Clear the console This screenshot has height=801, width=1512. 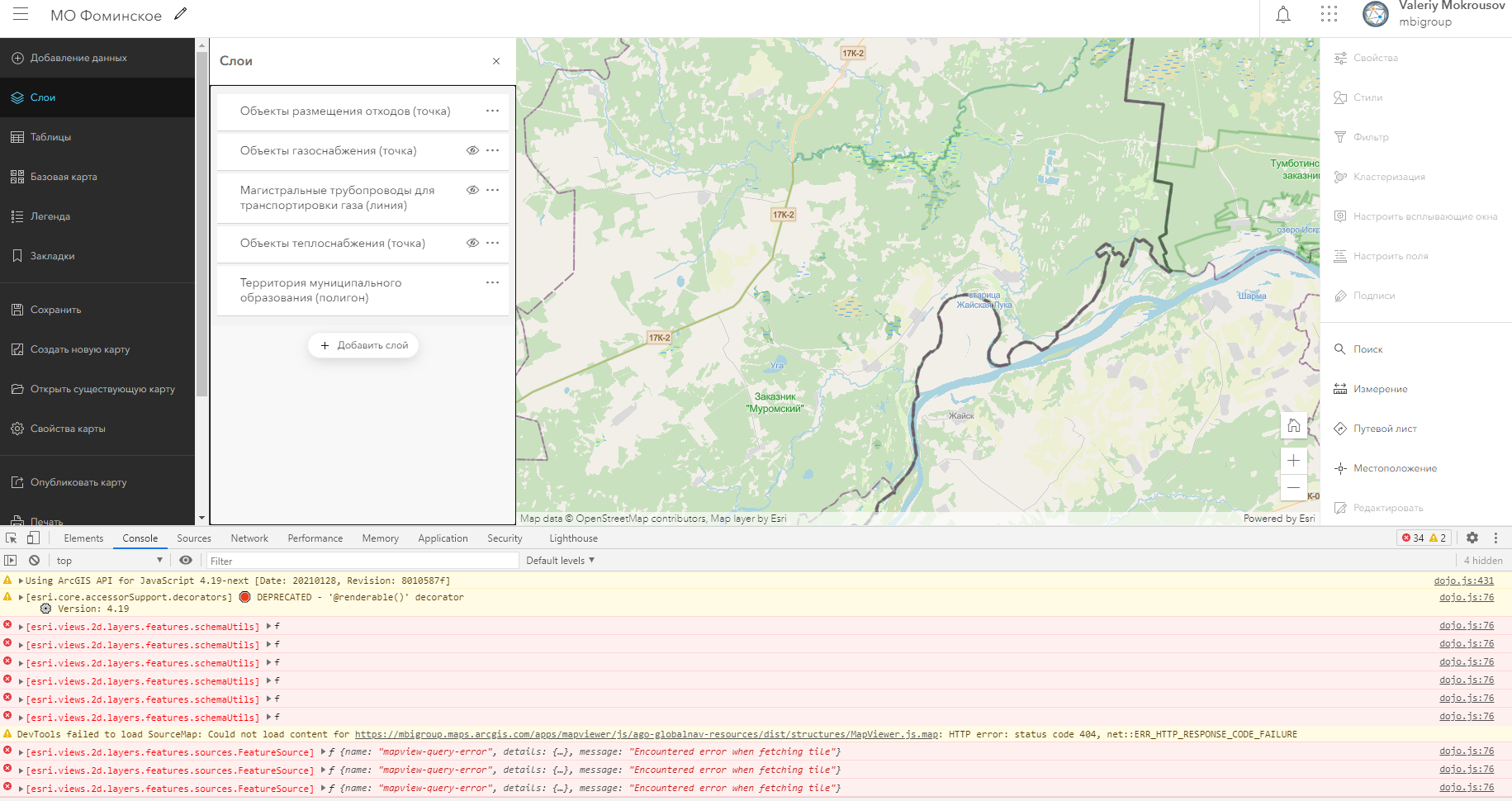(x=34, y=560)
